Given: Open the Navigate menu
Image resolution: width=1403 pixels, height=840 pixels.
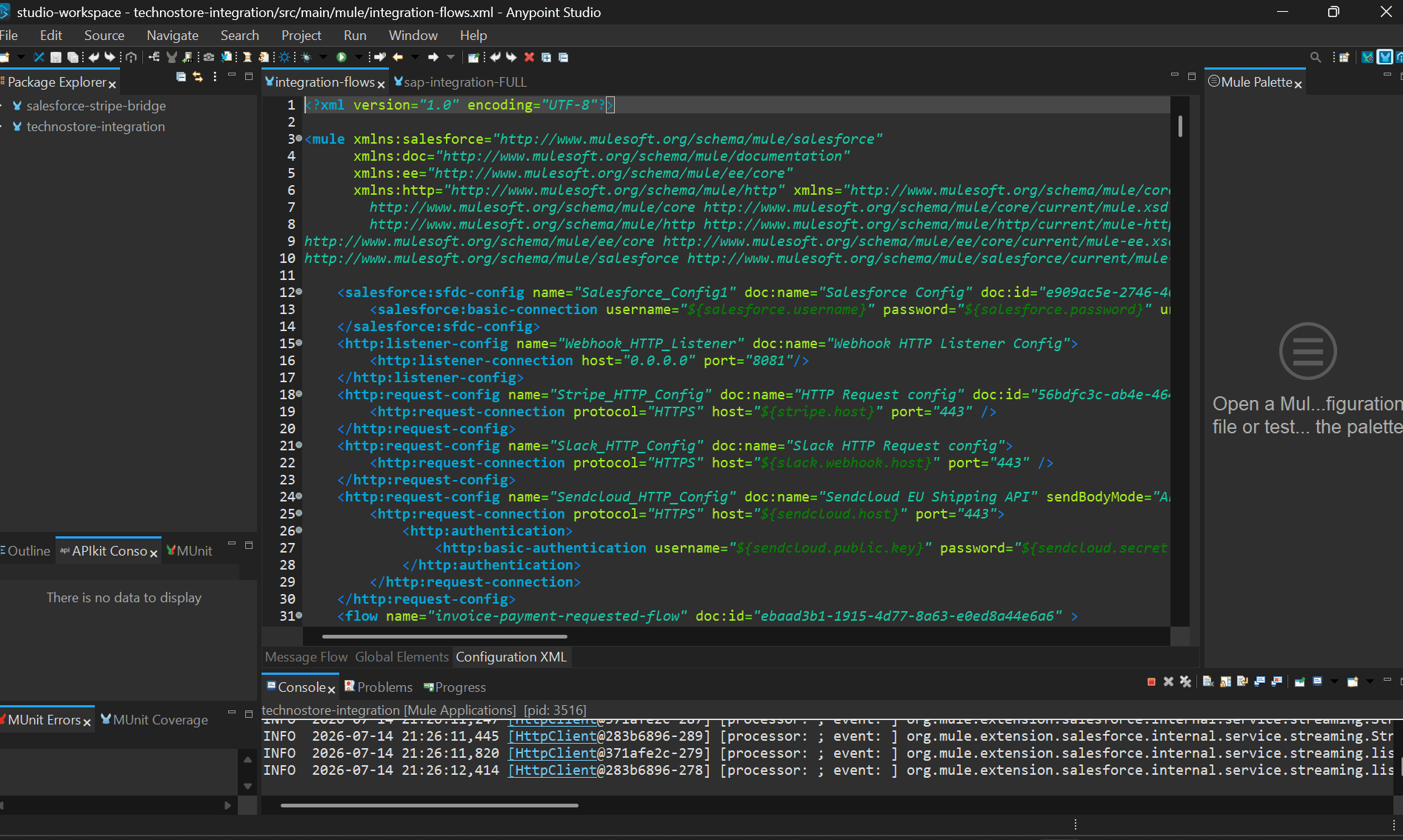Looking at the screenshot, I should [x=173, y=35].
